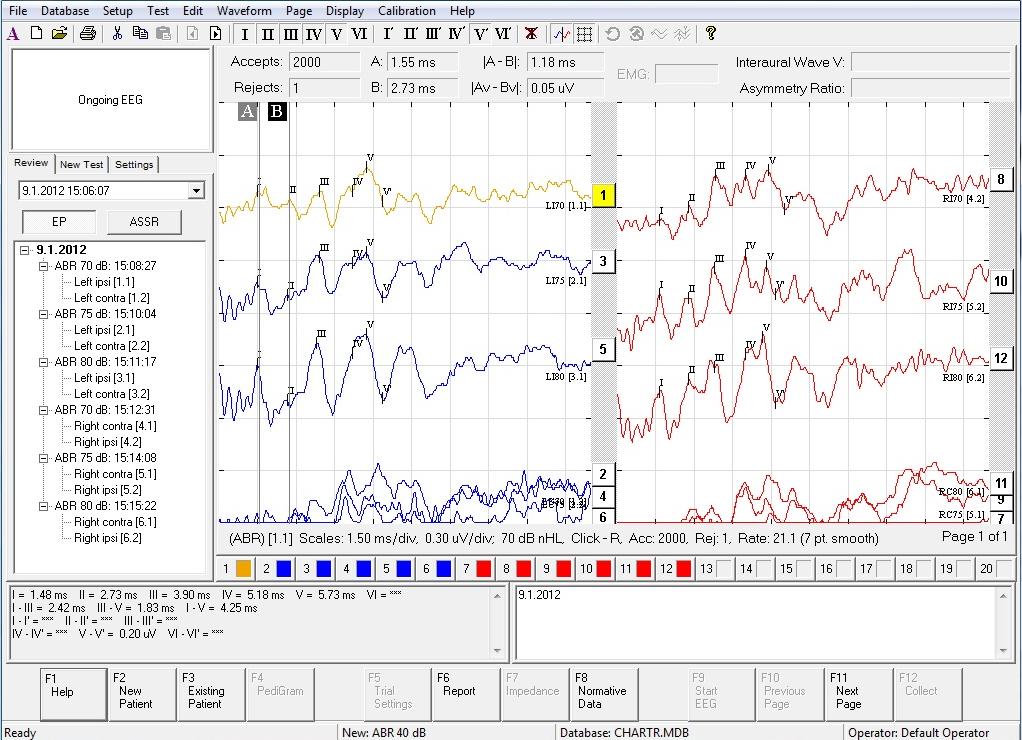1022x740 pixels.
Task: Click the F1 Help button
Action: [x=73, y=694]
